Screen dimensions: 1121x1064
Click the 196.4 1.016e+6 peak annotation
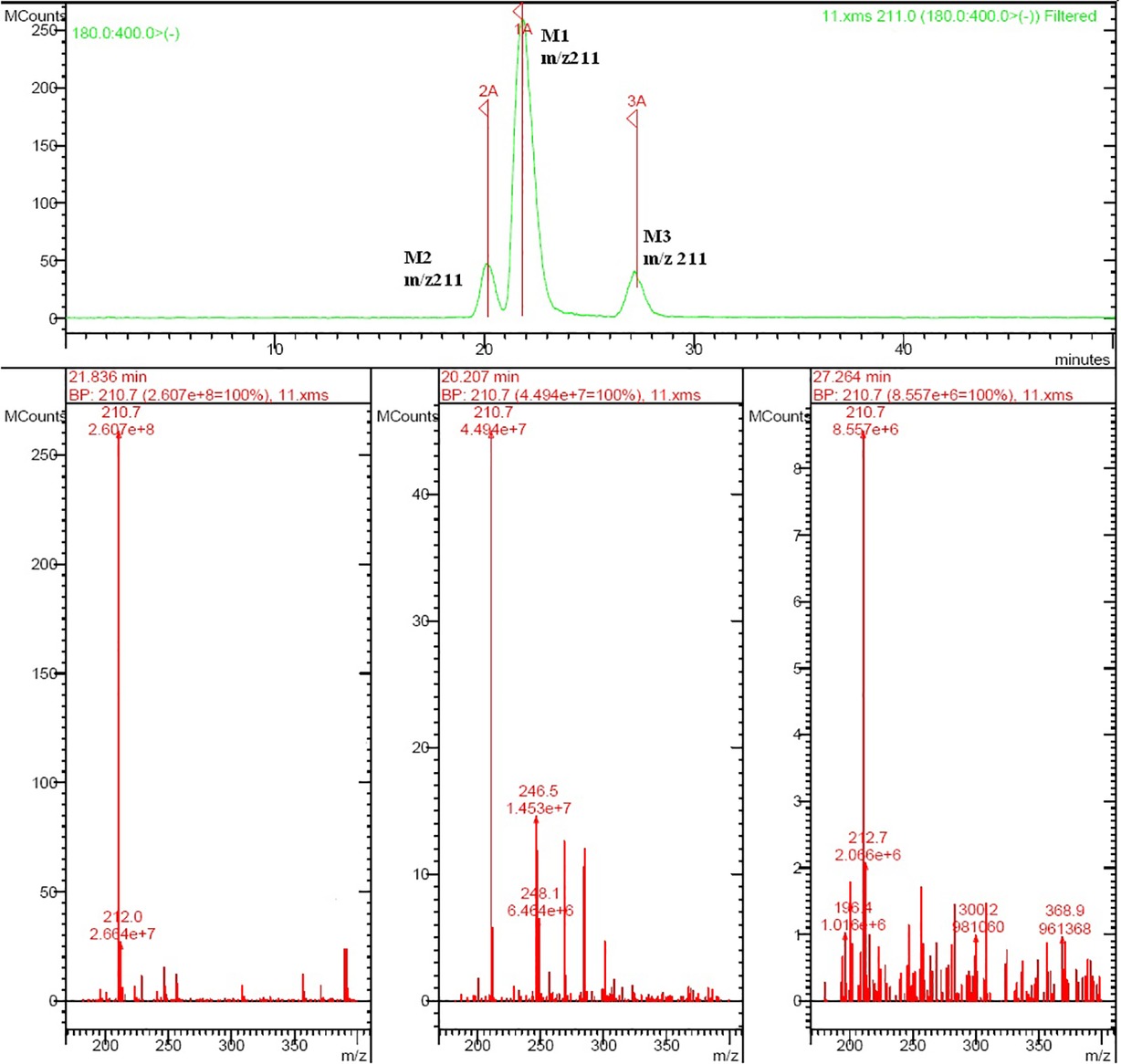[x=853, y=916]
